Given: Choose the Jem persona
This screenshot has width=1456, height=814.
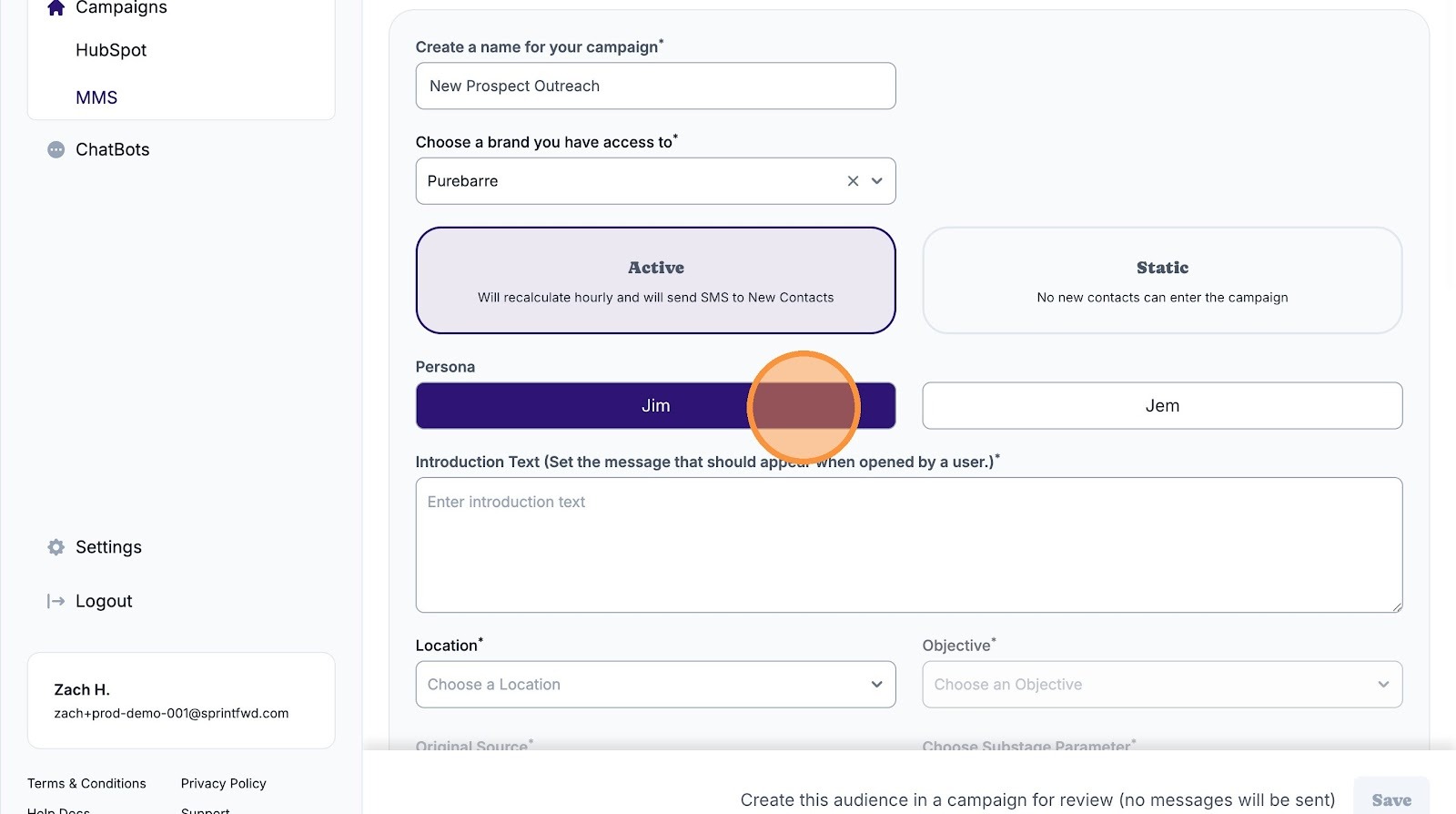Looking at the screenshot, I should (x=1161, y=406).
